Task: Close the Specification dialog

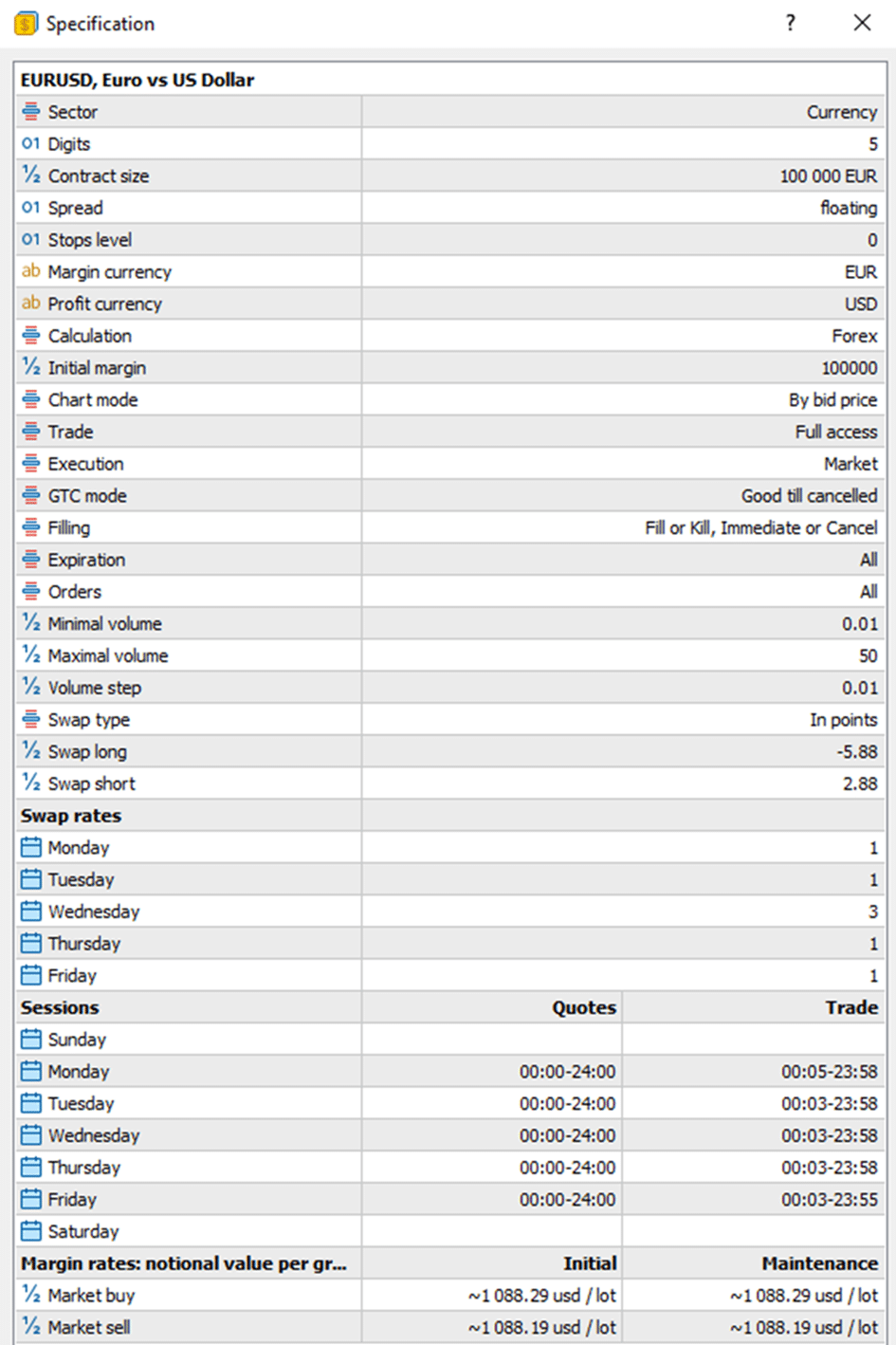Action: coord(862,23)
